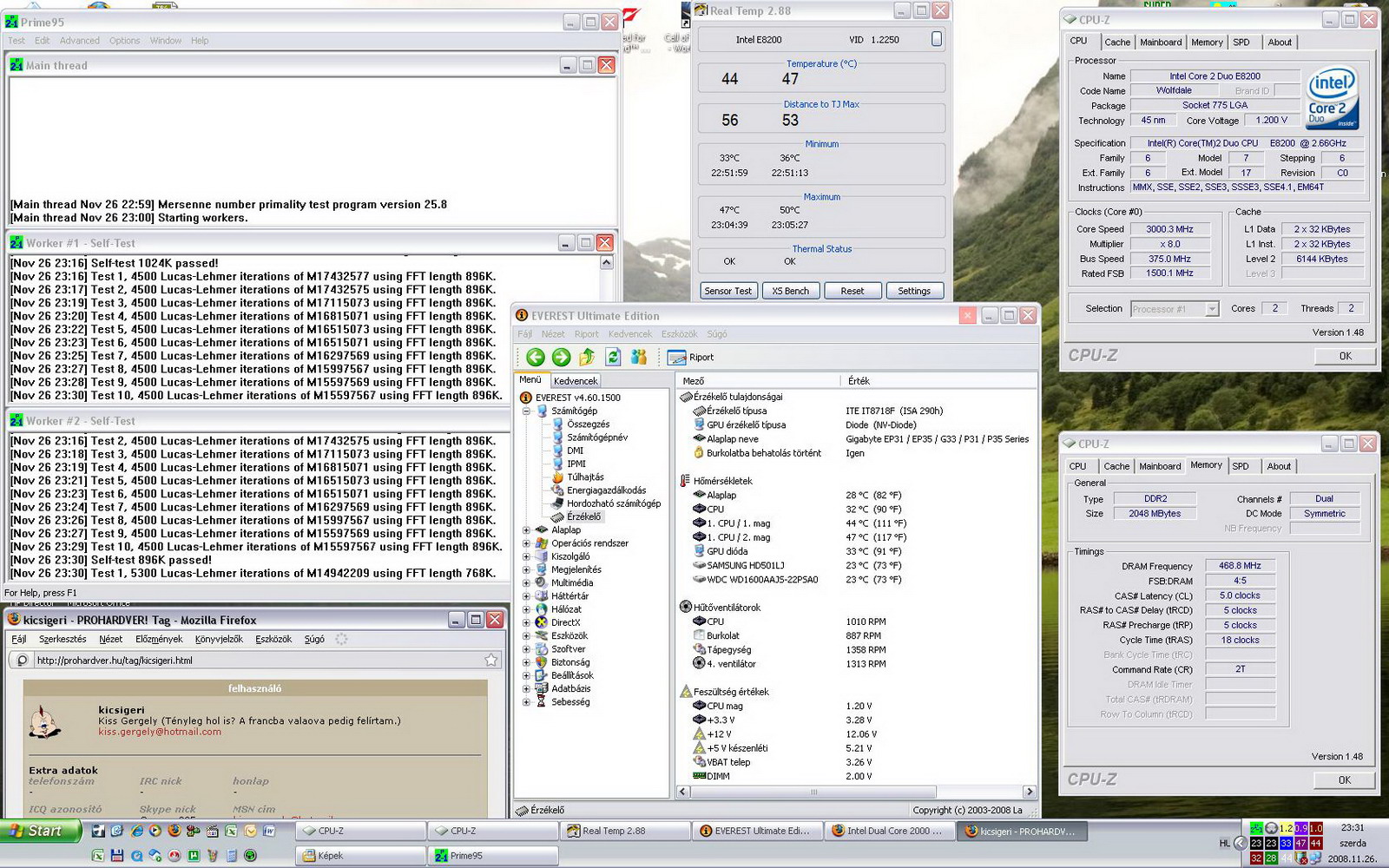Click EVEREST horizontal scrollbar track
The height and width of the screenshot is (868, 1389).
click(x=813, y=792)
